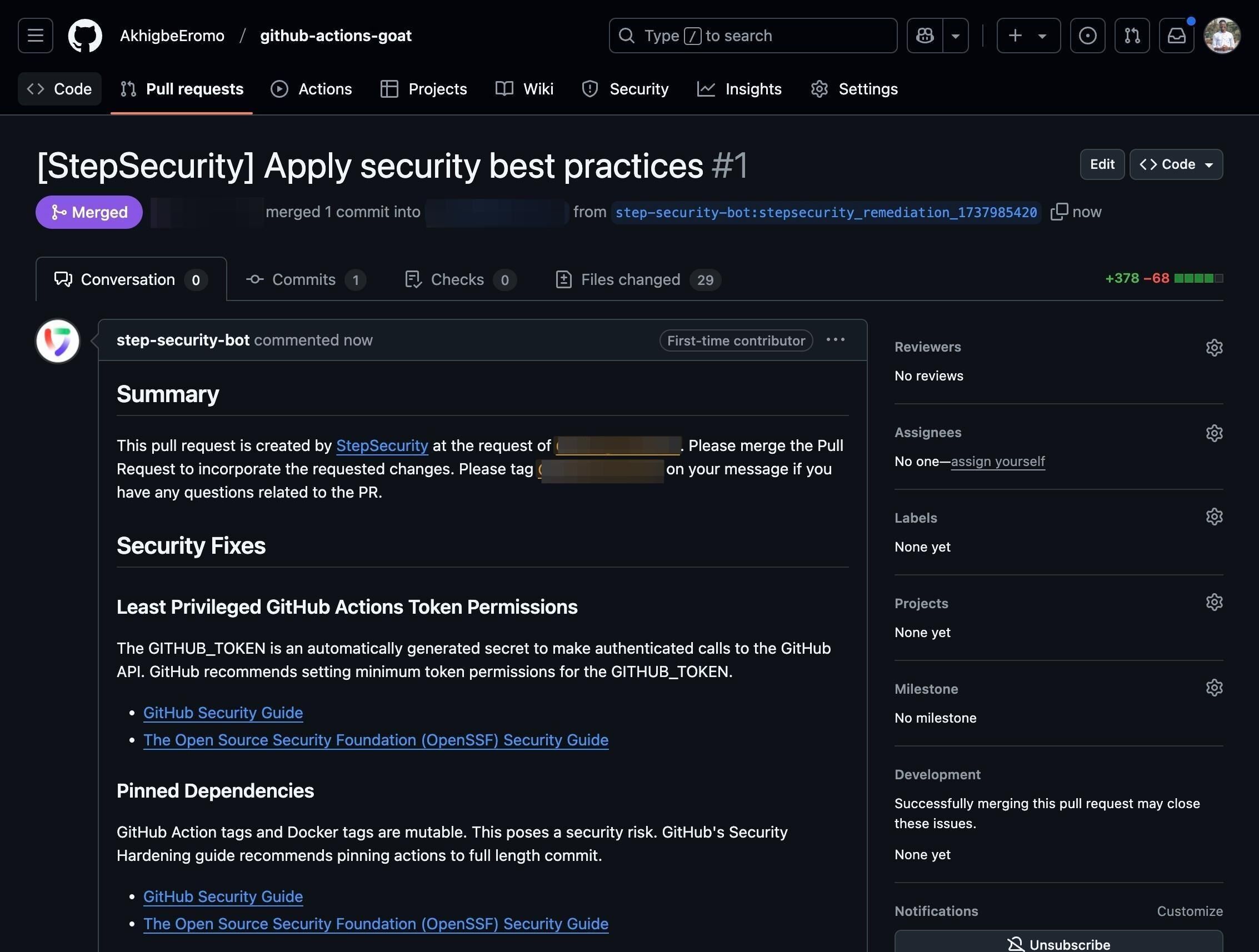Screen dimensions: 1259x952
Task: Open Labels gear settings
Action: pyautogui.click(x=1214, y=517)
